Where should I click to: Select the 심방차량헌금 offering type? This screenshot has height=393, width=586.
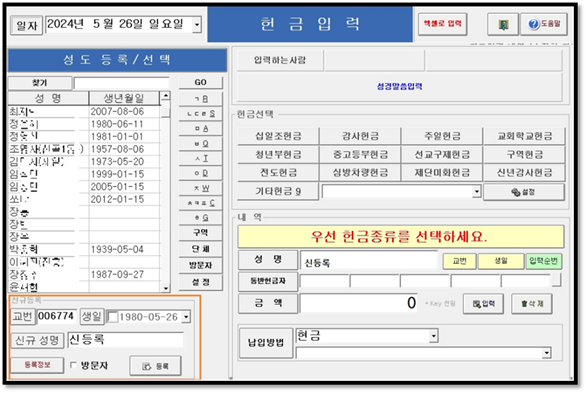click(x=360, y=173)
